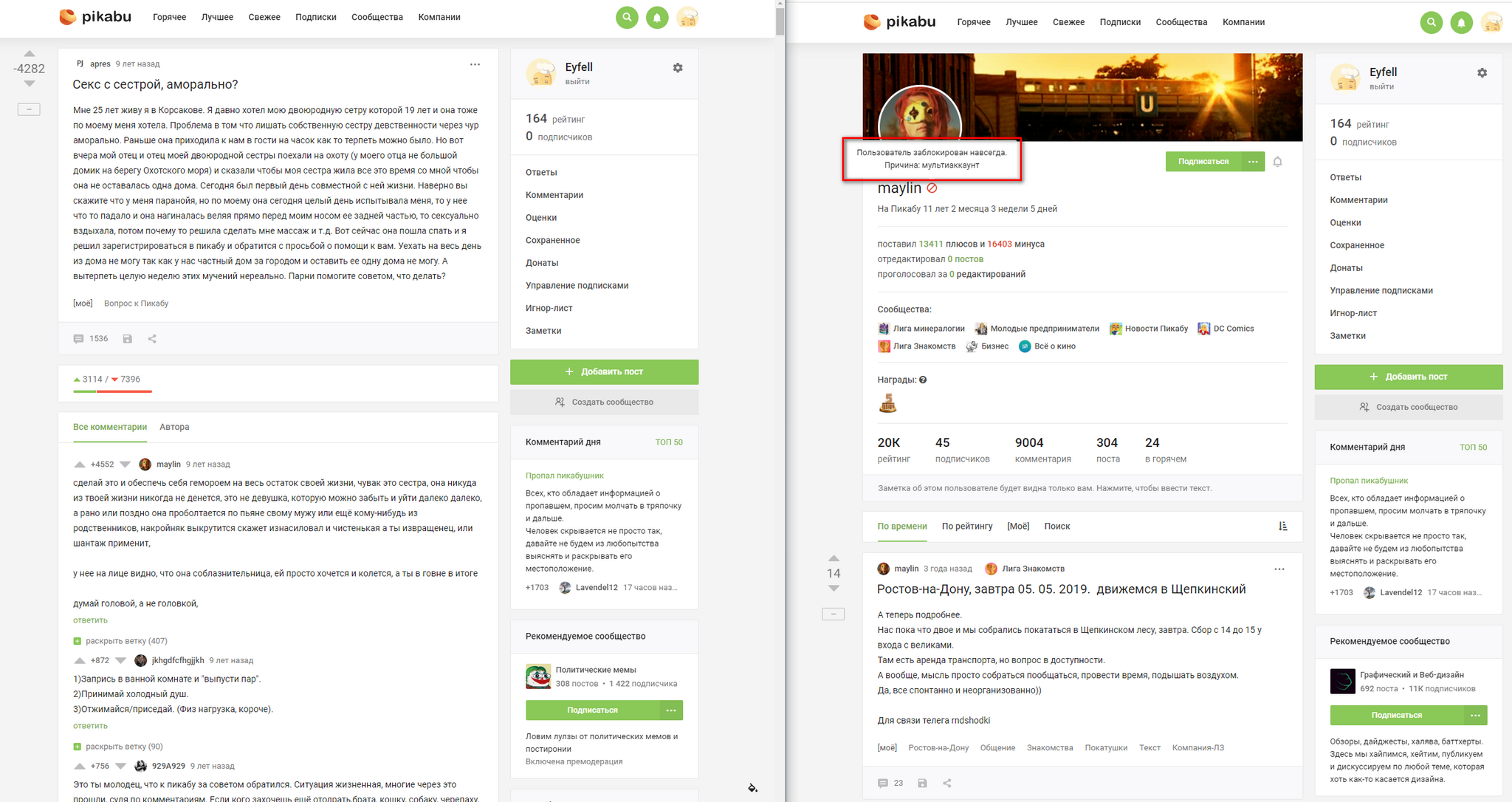Open Игнор-лист in right window sidebar
The height and width of the screenshot is (802, 1512).
tap(1353, 313)
